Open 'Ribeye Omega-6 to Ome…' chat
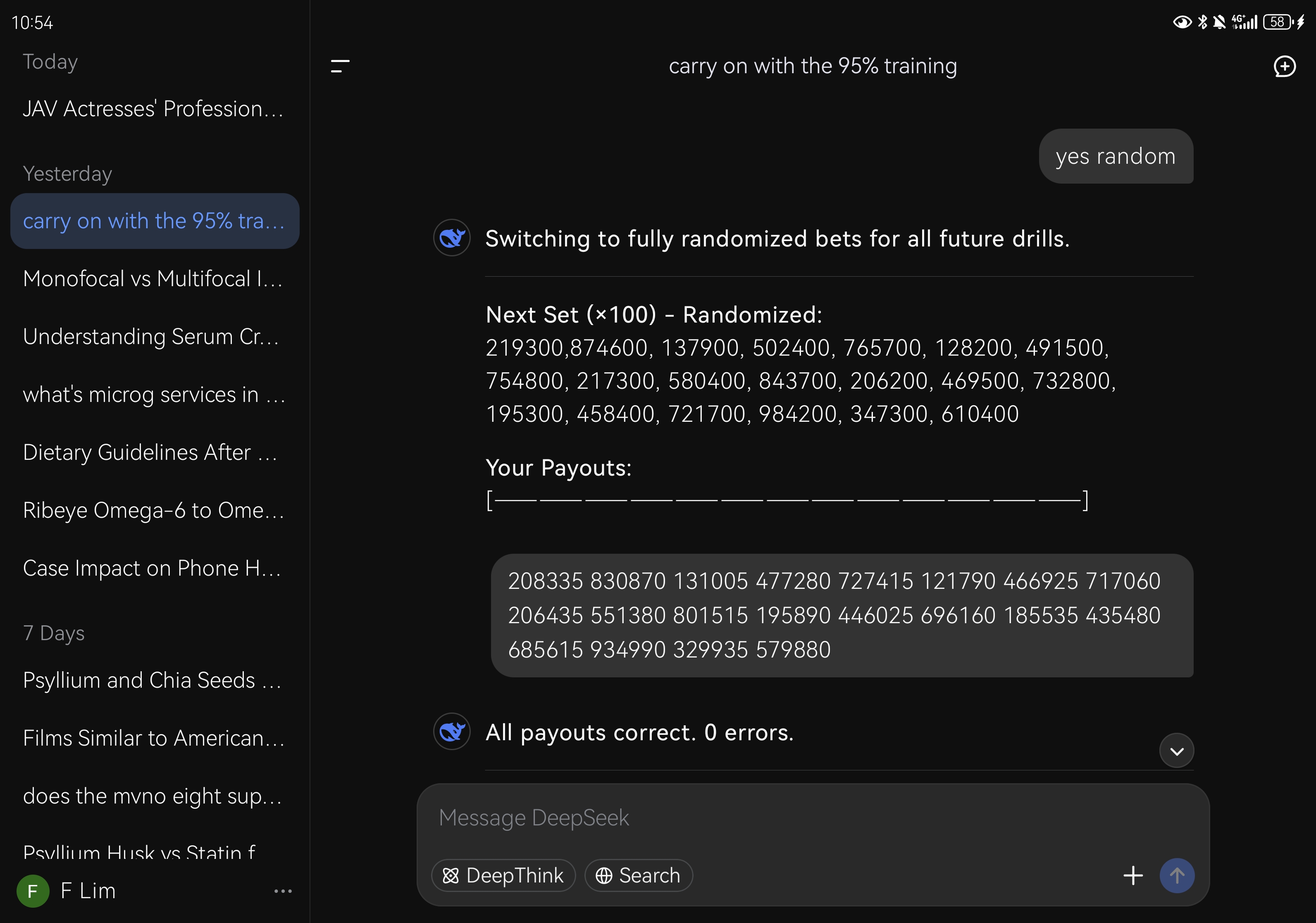1316x923 pixels. [x=154, y=510]
